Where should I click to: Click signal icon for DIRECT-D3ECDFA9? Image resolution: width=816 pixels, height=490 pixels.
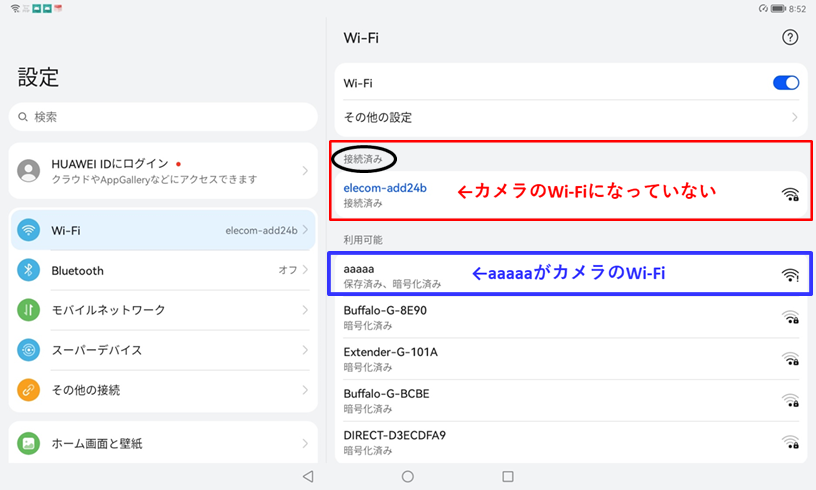click(x=790, y=442)
